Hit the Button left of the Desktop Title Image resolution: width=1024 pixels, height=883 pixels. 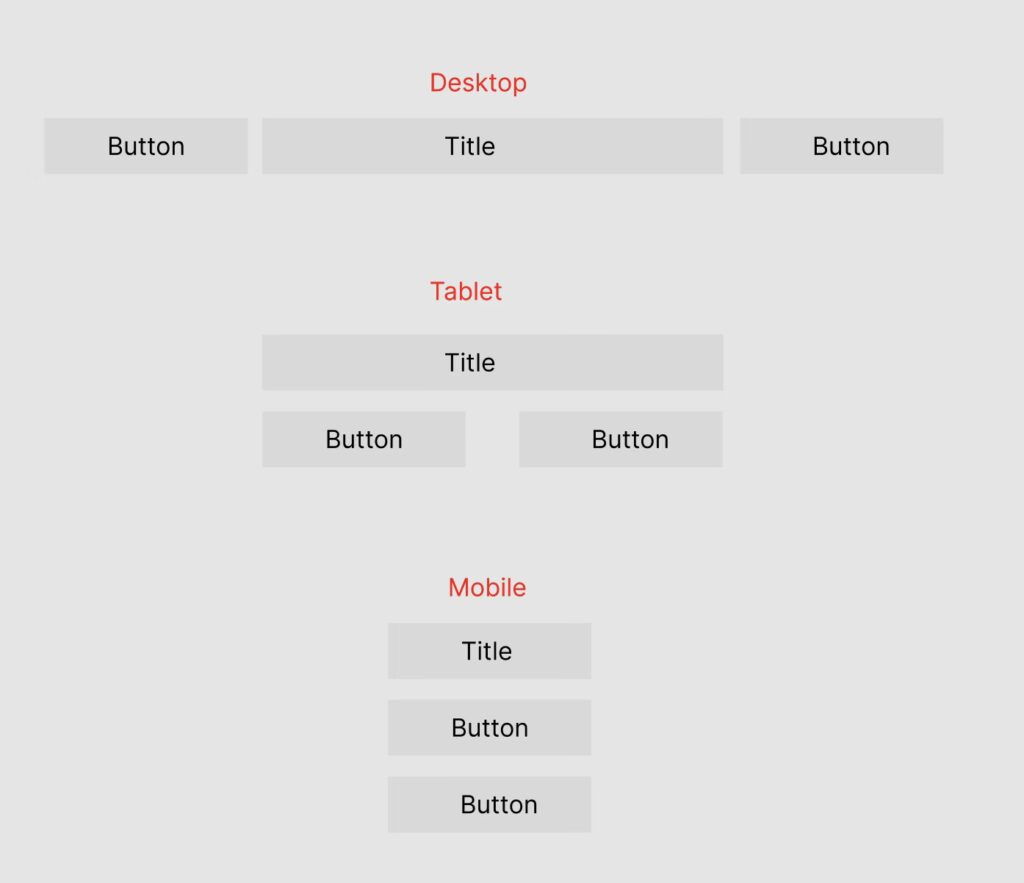(x=146, y=146)
